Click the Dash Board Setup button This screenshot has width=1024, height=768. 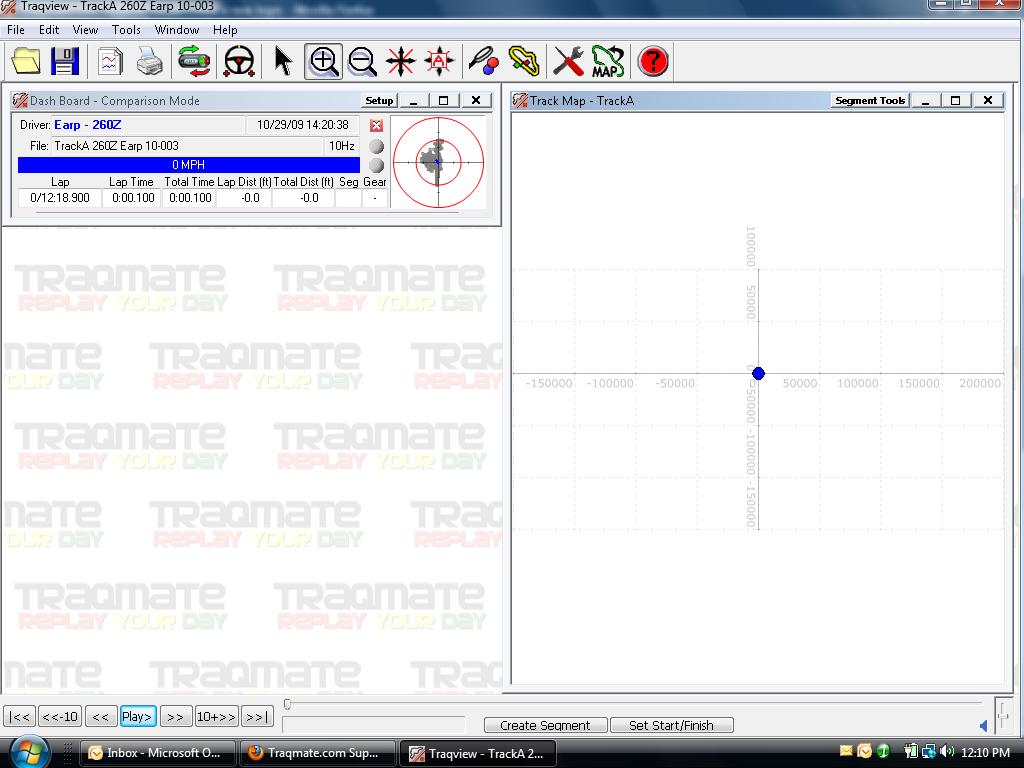click(379, 101)
